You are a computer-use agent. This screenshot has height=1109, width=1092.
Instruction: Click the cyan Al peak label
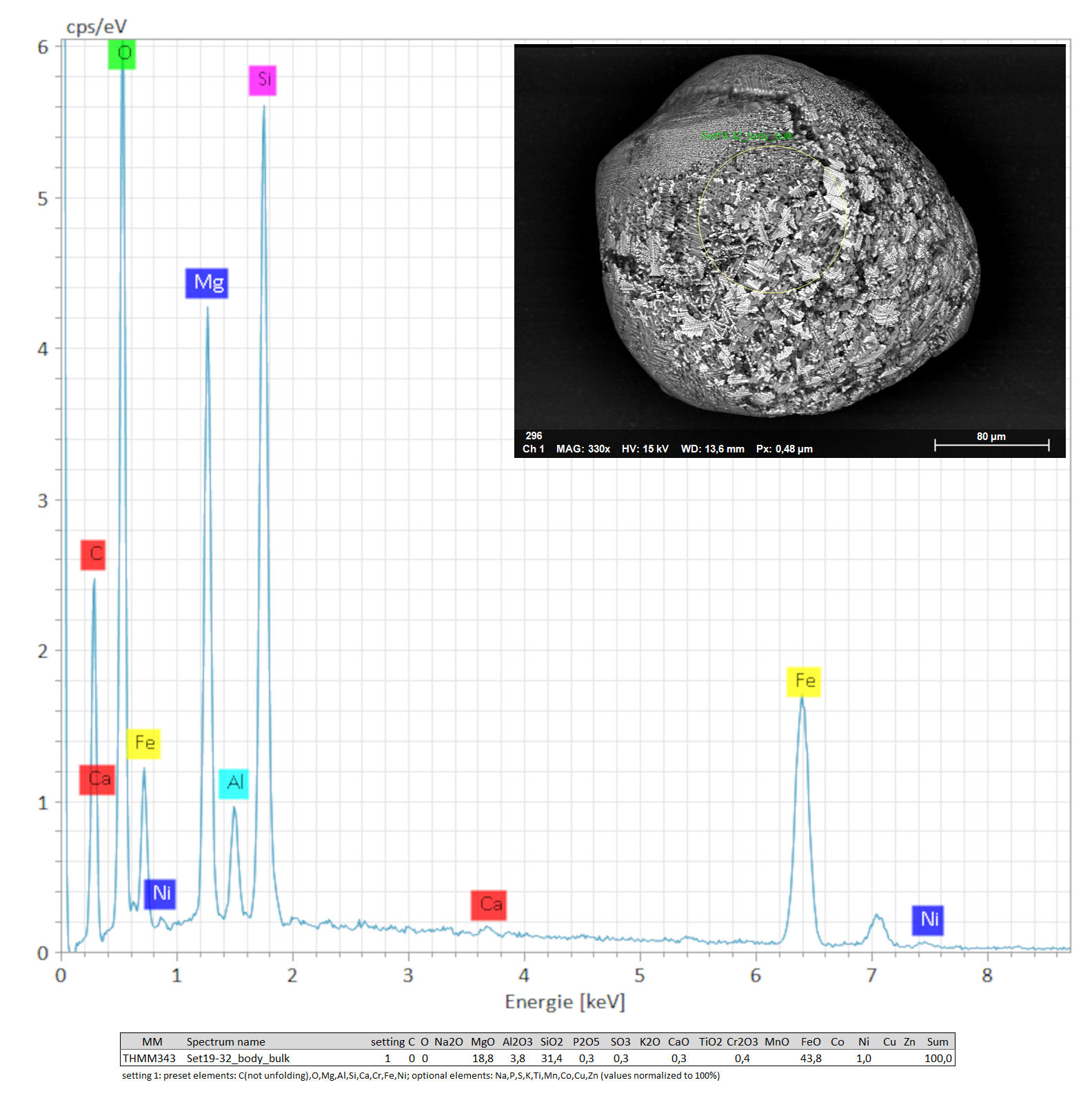234,783
